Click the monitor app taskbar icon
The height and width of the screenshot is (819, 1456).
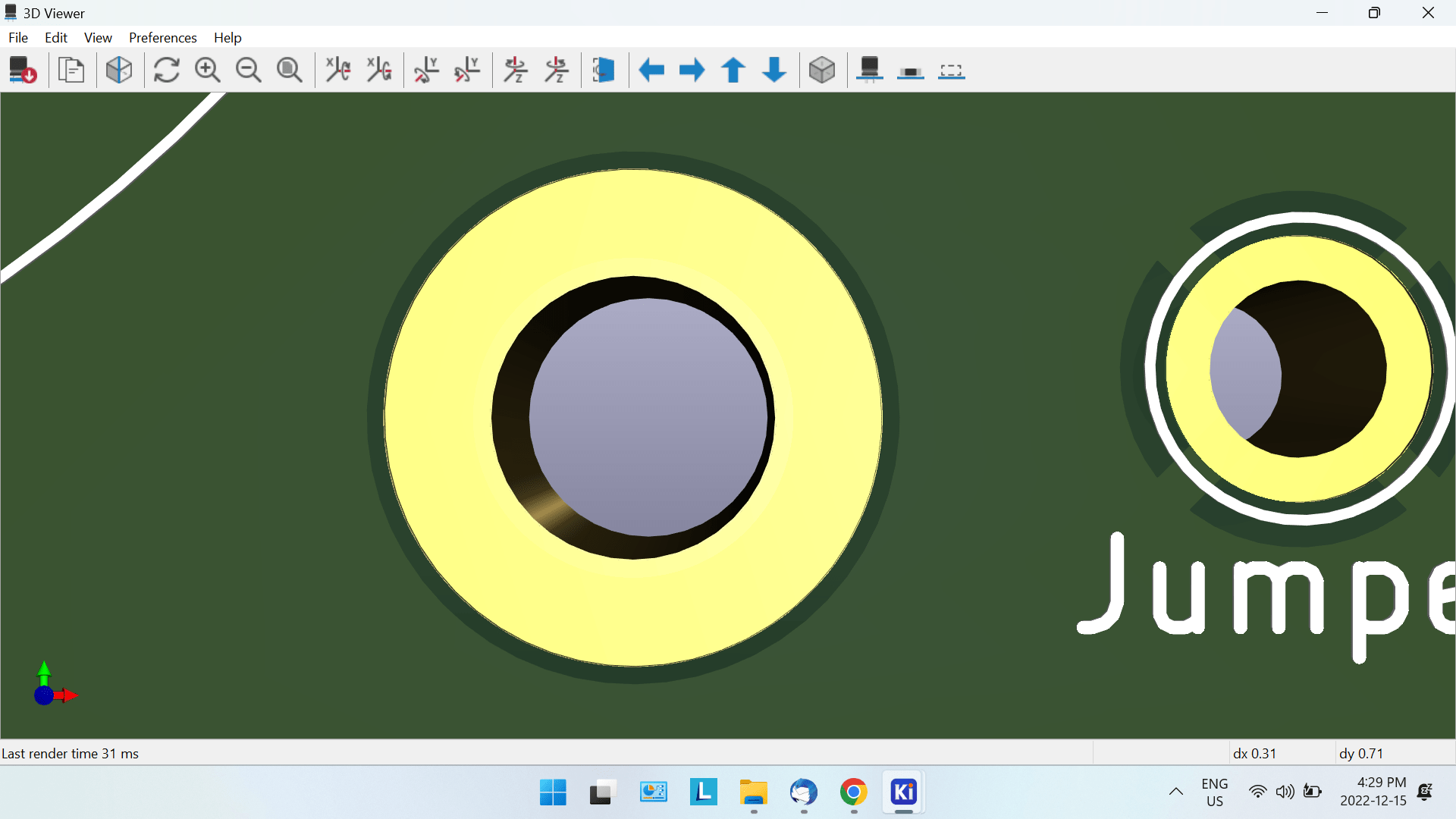coord(653,792)
